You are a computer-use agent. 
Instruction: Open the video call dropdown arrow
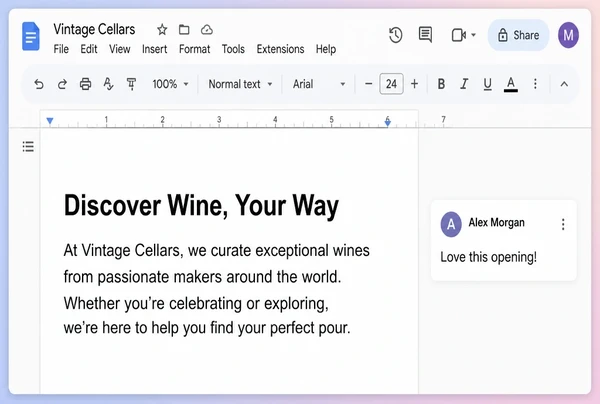(x=473, y=35)
